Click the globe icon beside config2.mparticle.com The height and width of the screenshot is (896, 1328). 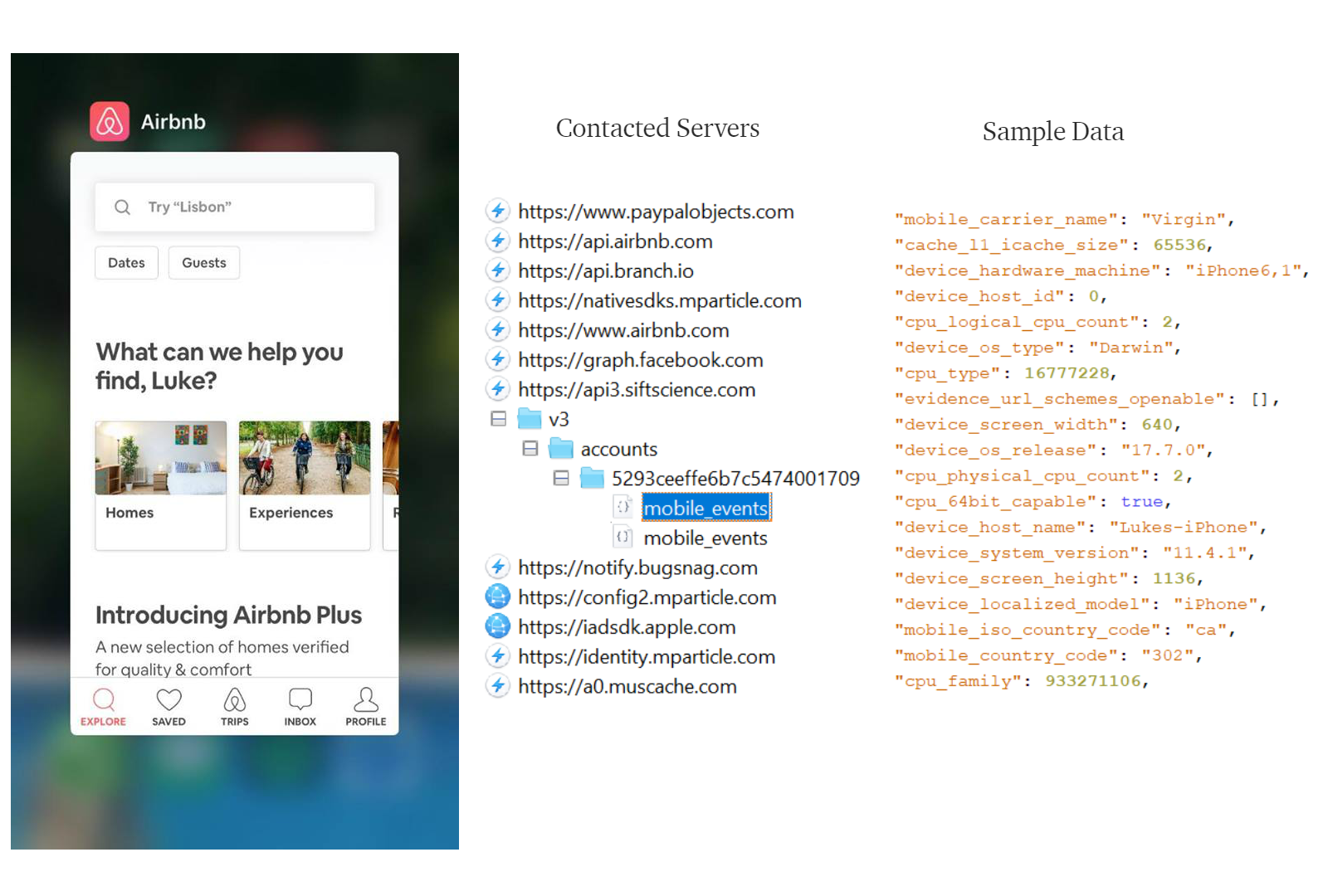(x=497, y=597)
